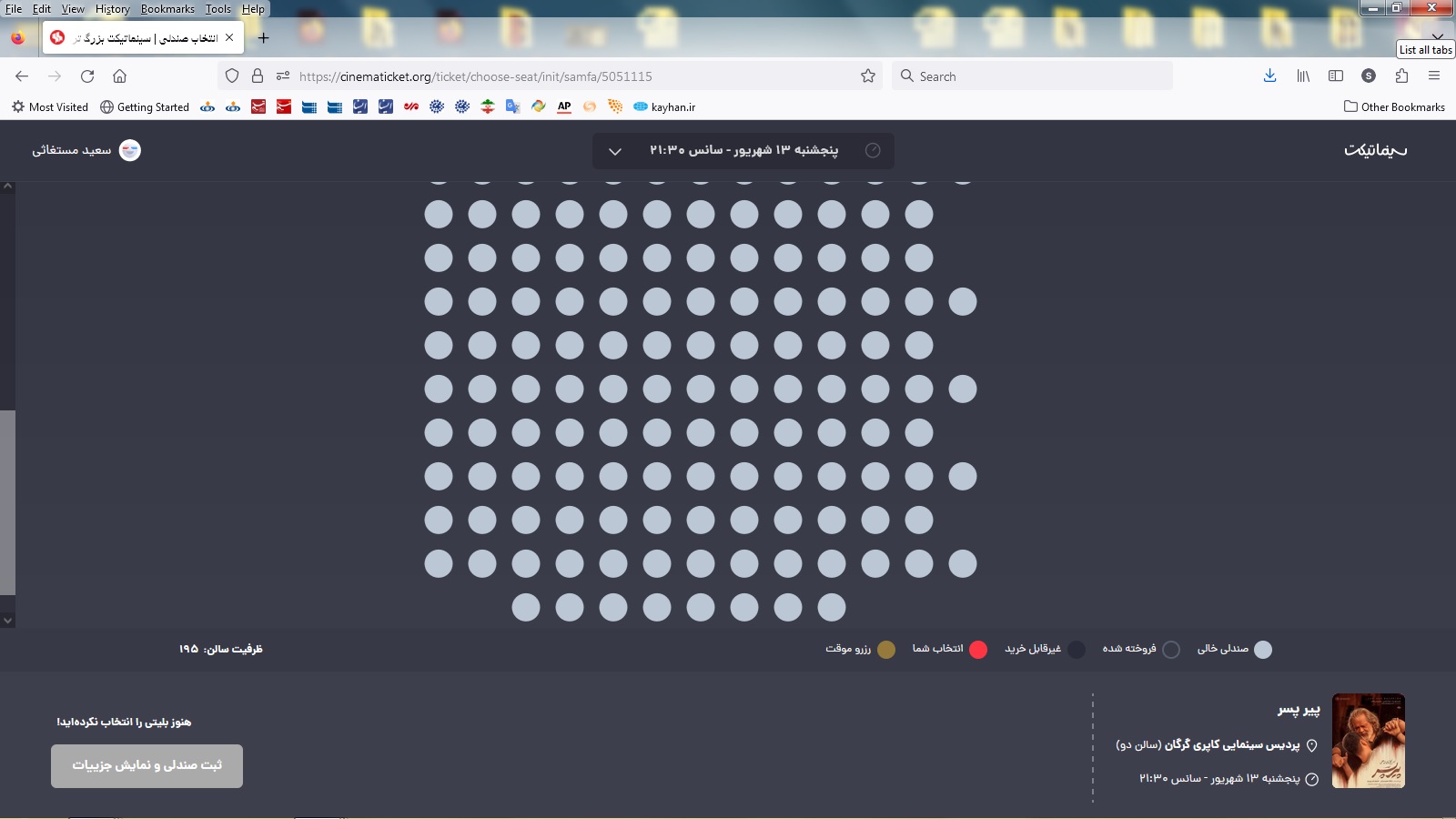Open the Firefox hamburger application menu
Viewport: 1456px width, 819px height.
[x=1434, y=76]
